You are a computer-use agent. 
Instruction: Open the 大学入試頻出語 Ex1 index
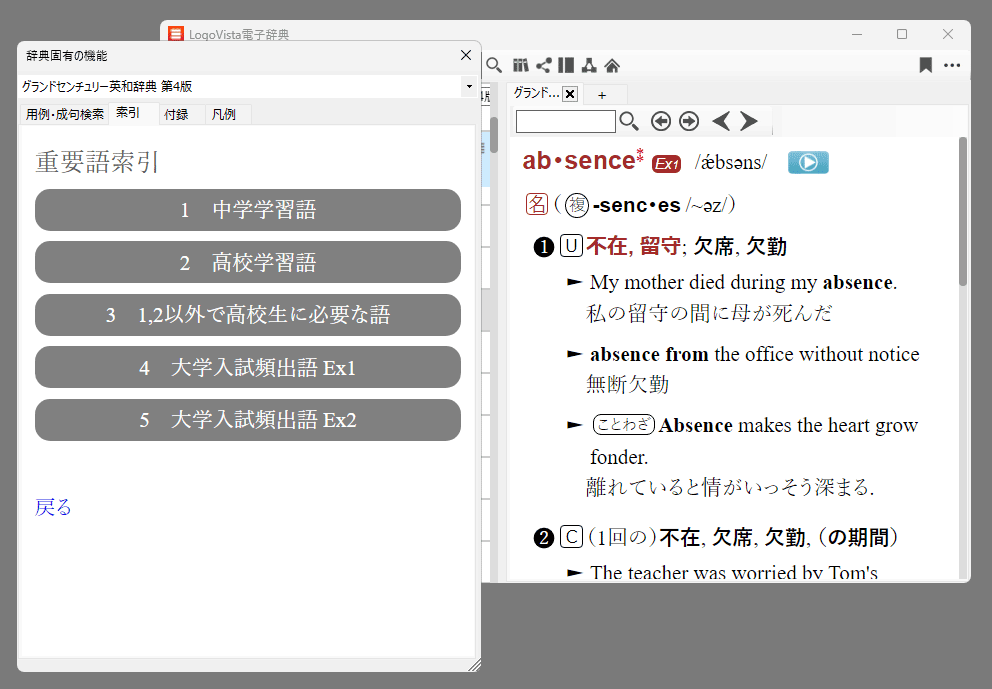(248, 367)
